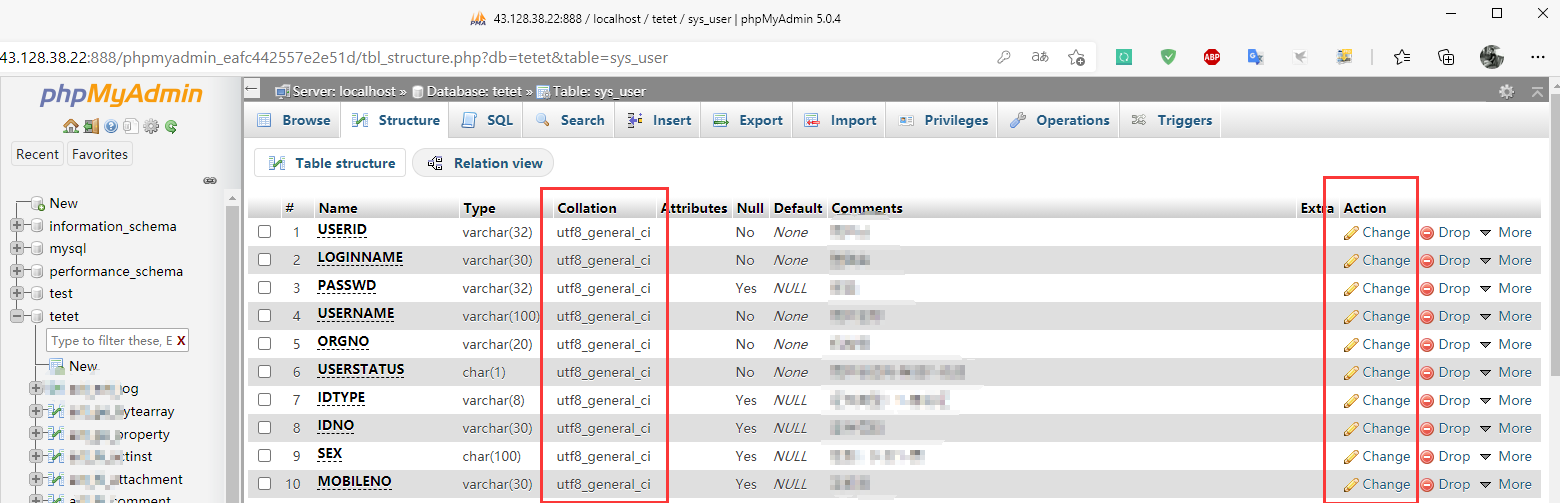
Task: Select the LOGINNAME row checkbox
Action: coord(265,260)
